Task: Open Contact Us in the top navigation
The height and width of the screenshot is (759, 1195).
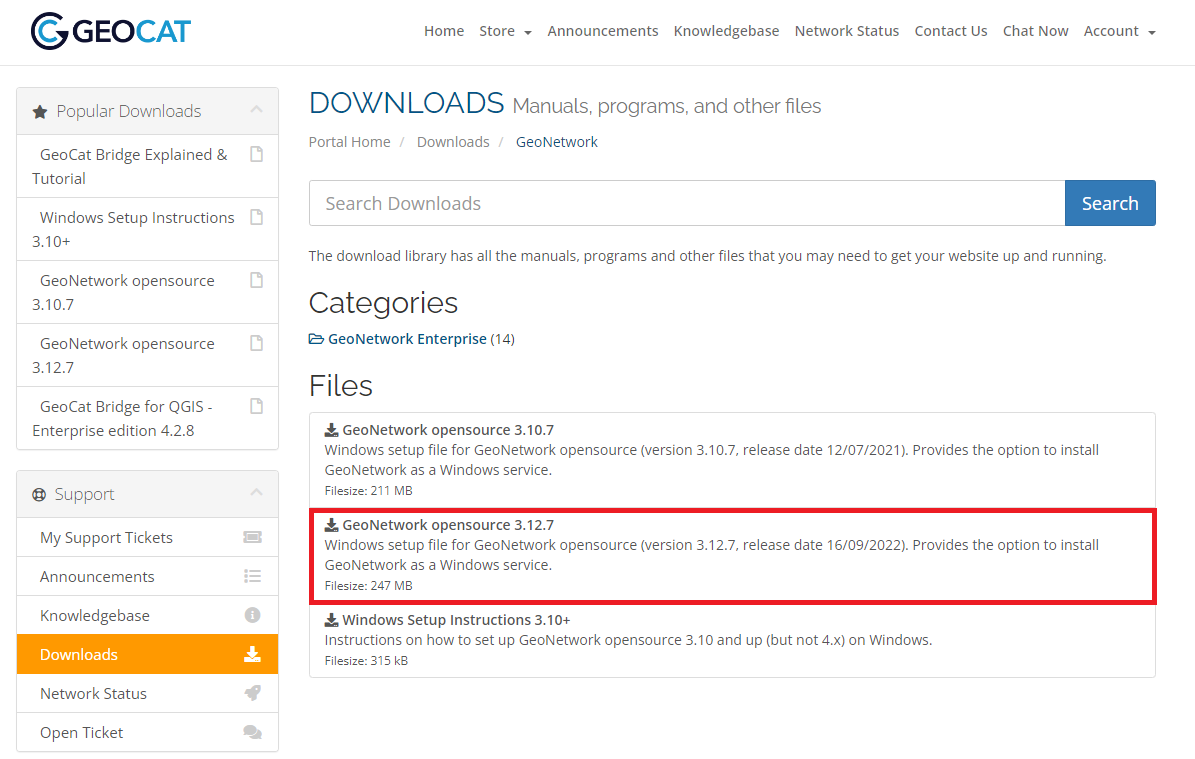Action: point(951,31)
